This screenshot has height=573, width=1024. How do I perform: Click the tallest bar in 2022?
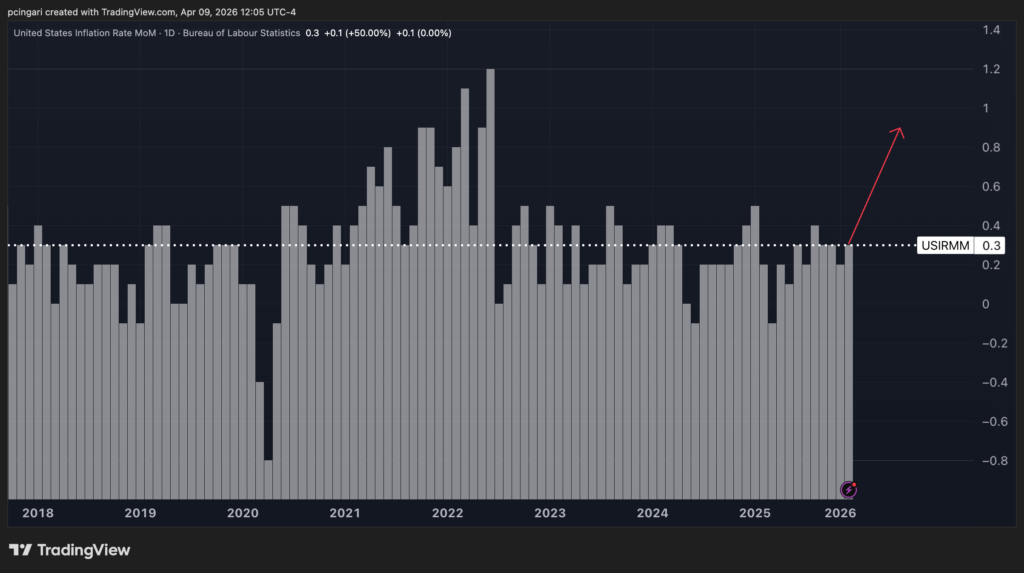pyautogui.click(x=490, y=284)
